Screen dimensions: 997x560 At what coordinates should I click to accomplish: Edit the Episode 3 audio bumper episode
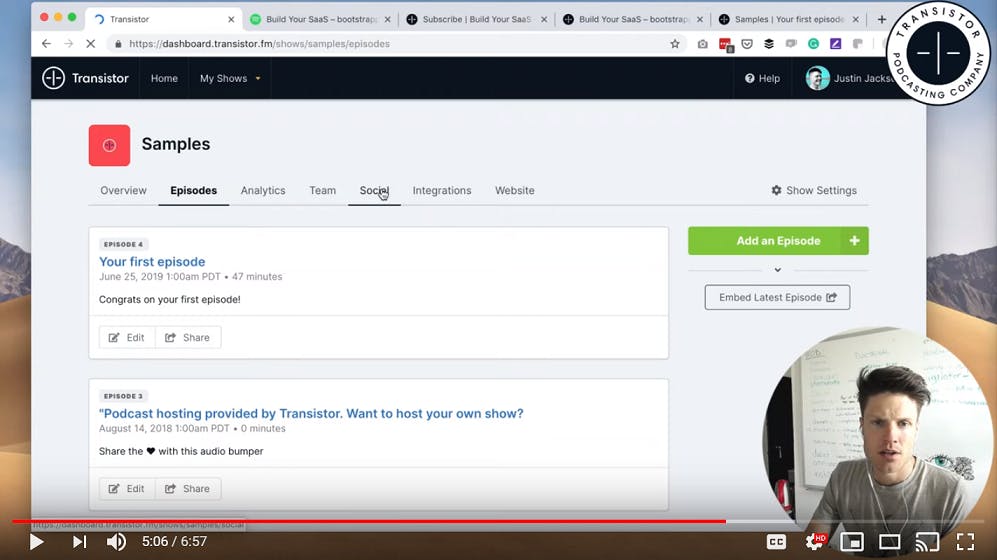127,489
